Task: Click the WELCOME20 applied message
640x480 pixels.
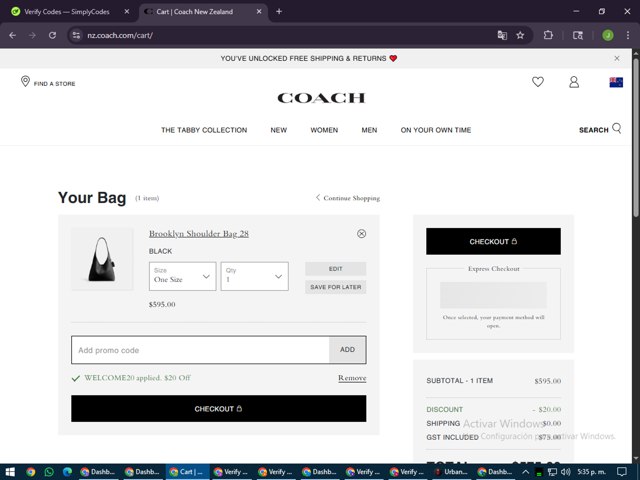Action: pos(137,378)
